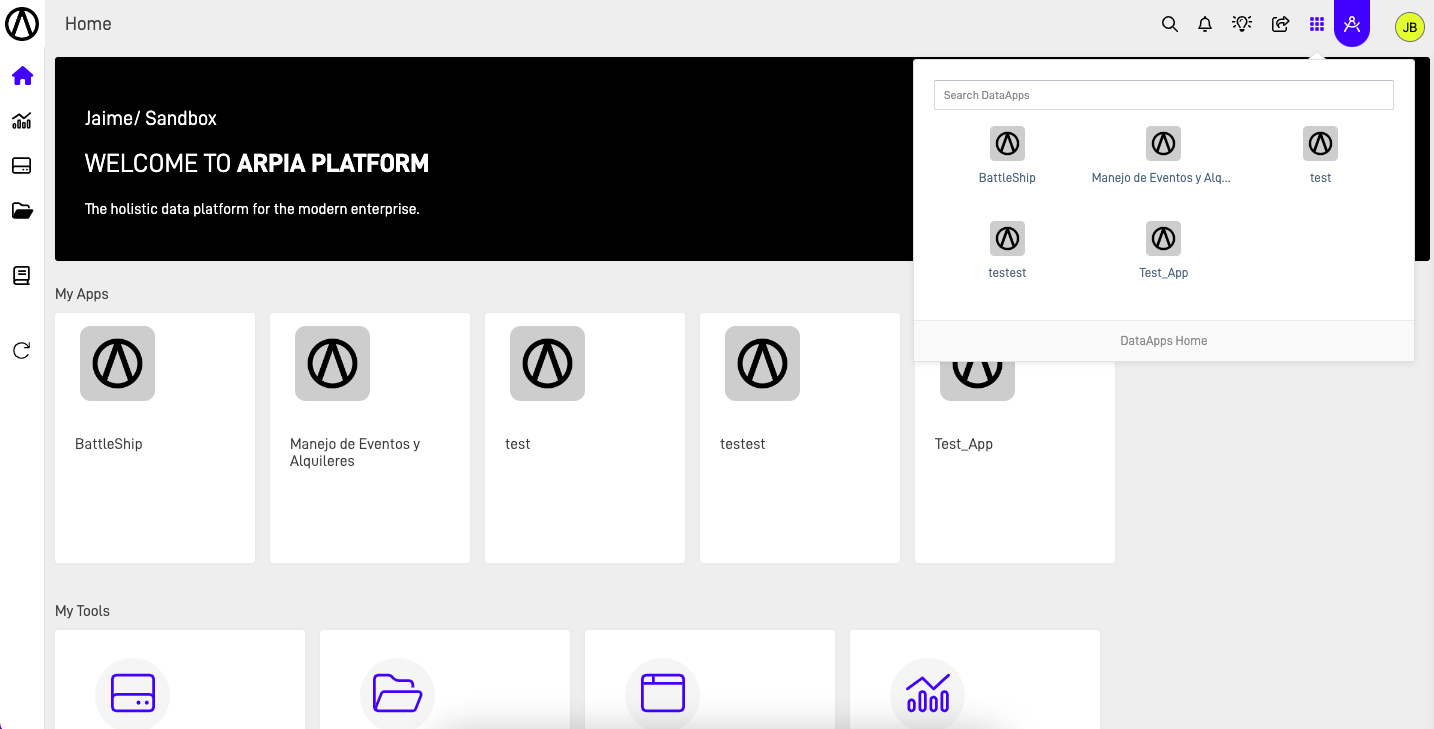The height and width of the screenshot is (729, 1434).
Task: Open the browser window tool card icon
Action: click(x=662, y=693)
